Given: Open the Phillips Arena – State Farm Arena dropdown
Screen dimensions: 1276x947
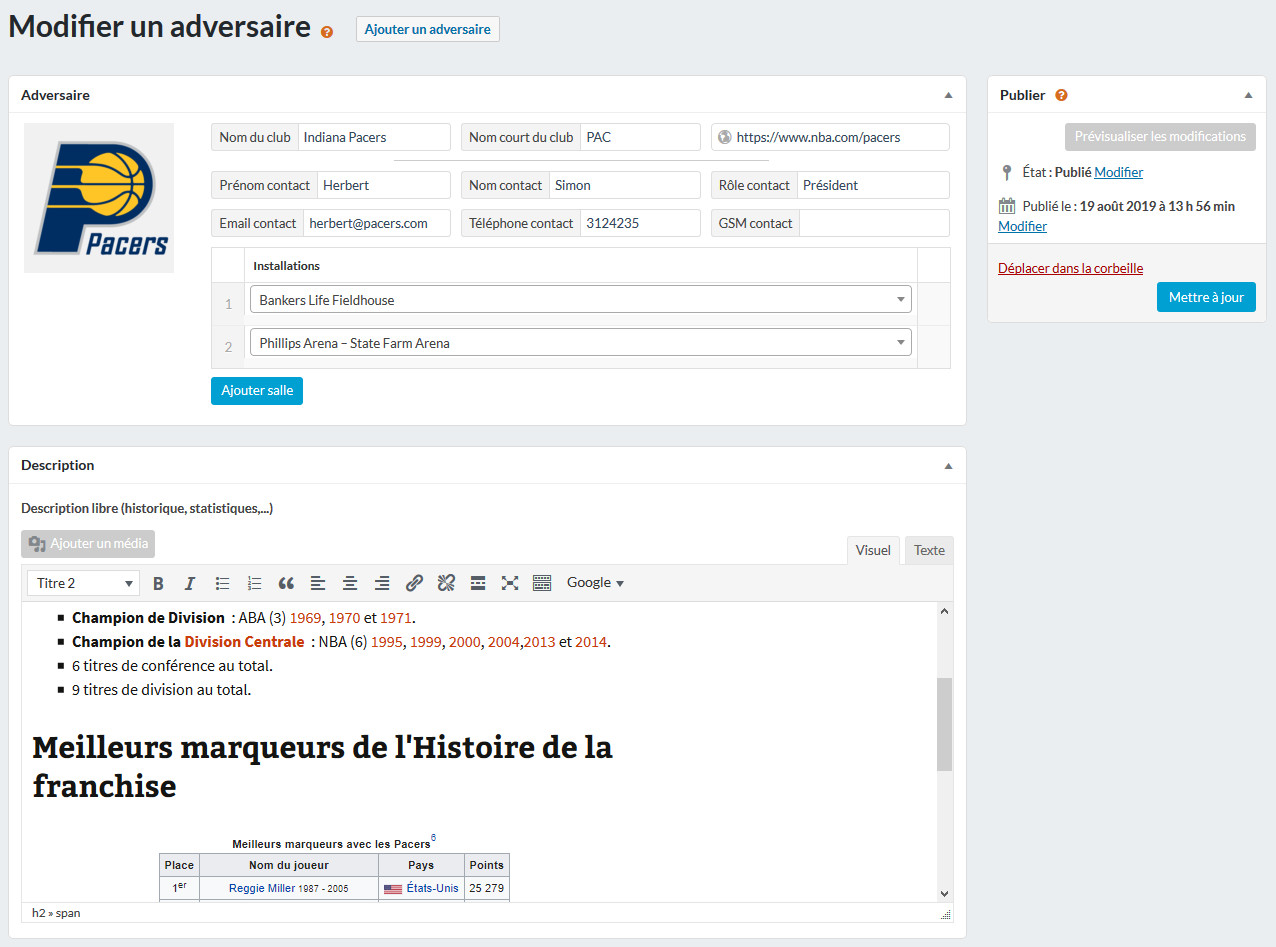Looking at the screenshot, I should (581, 343).
